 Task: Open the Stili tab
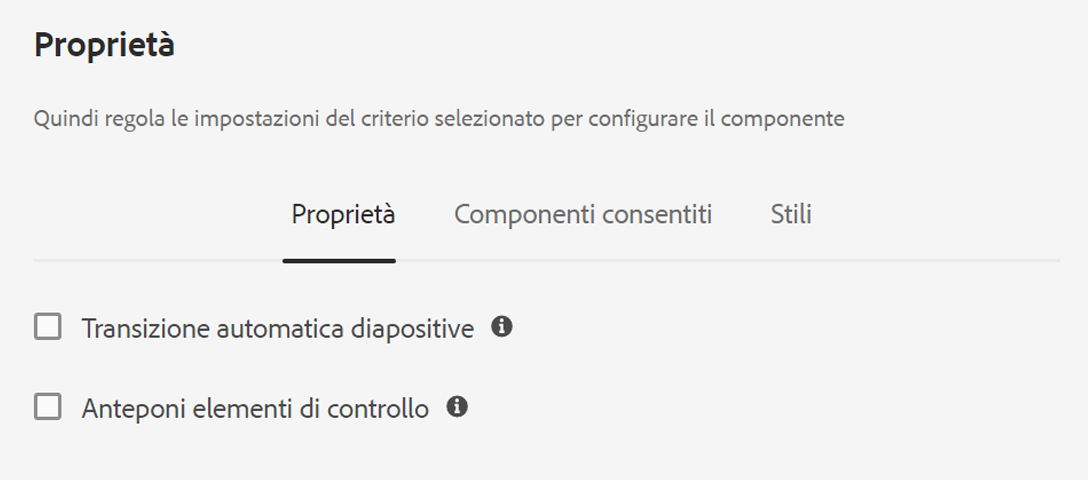click(791, 214)
